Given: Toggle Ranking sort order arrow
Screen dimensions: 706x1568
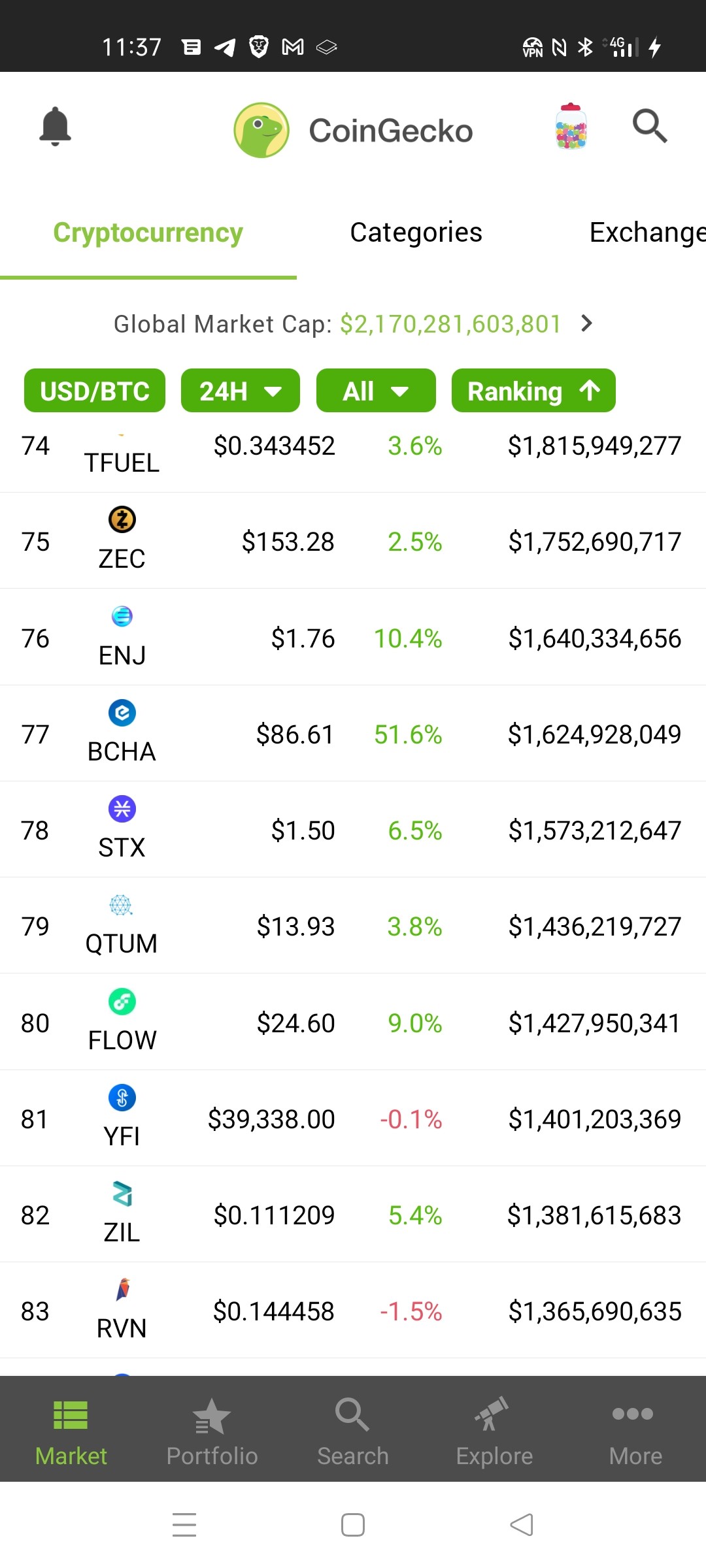Looking at the screenshot, I should pos(590,391).
